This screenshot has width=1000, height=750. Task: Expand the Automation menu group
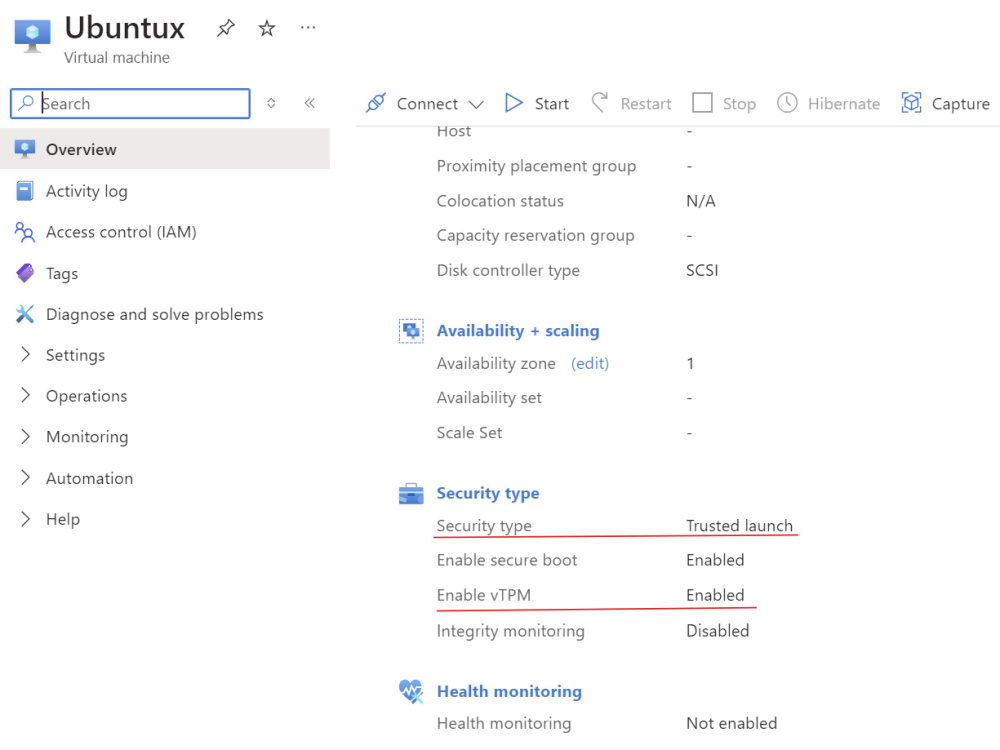pyautogui.click(x=89, y=478)
